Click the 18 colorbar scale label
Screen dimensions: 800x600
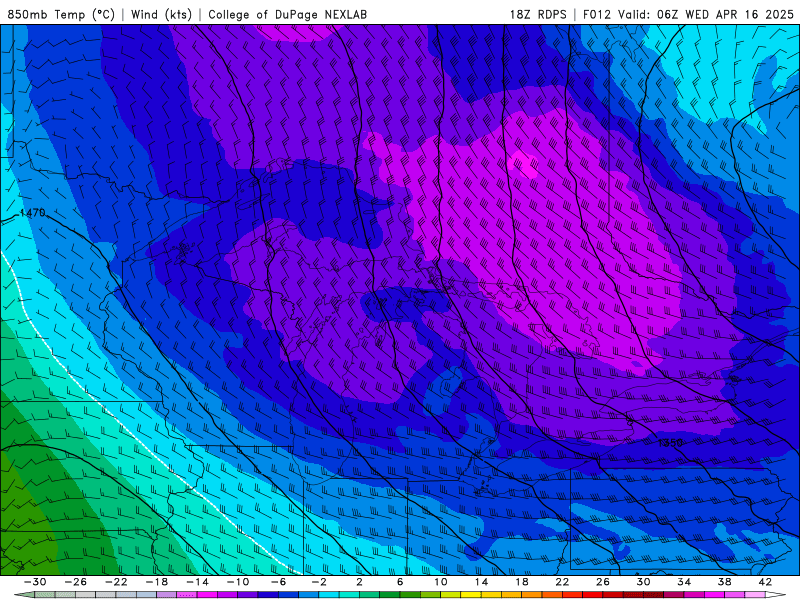(x=521, y=582)
